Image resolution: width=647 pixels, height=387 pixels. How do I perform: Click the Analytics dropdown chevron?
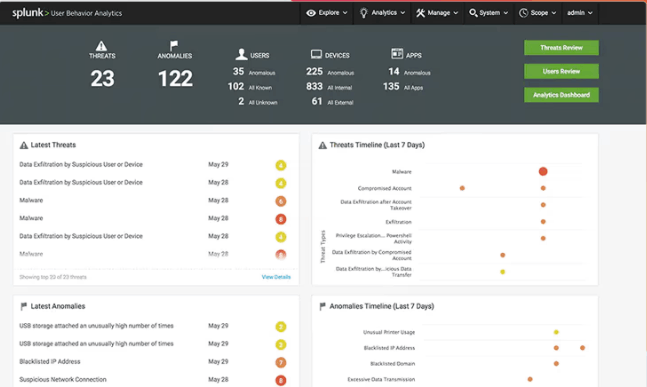(x=402, y=13)
